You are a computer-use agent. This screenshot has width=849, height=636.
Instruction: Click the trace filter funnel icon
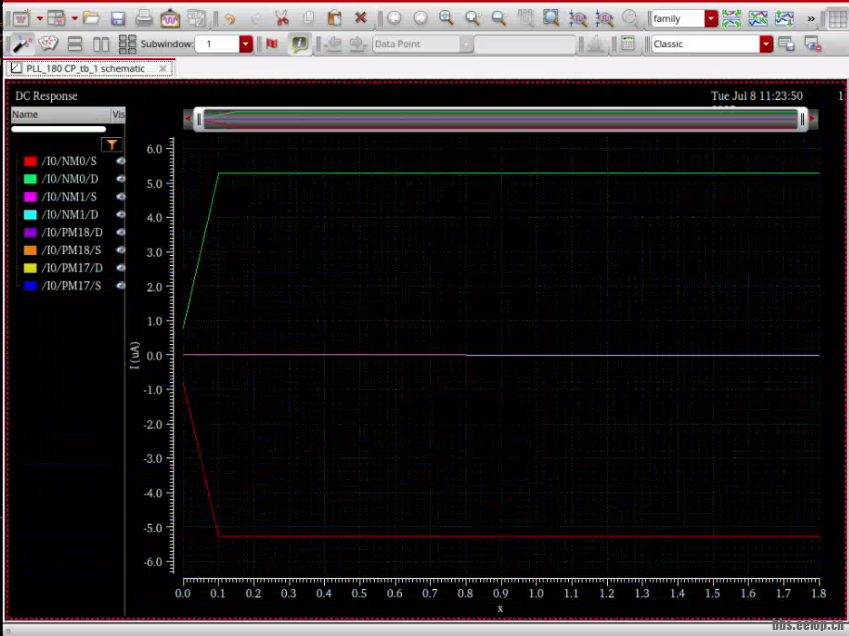112,145
